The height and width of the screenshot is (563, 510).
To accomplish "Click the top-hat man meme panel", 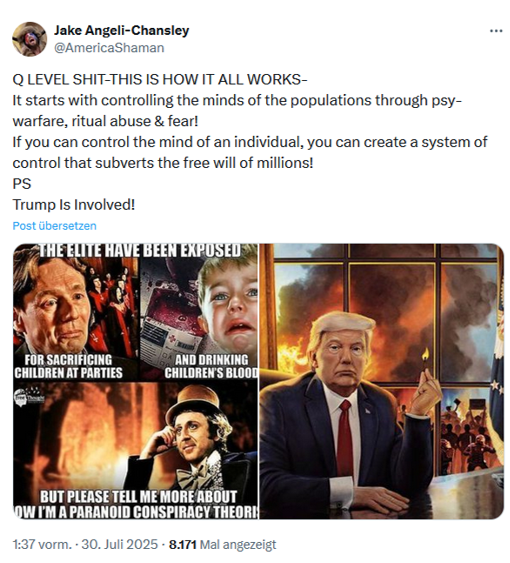I will (x=135, y=451).
